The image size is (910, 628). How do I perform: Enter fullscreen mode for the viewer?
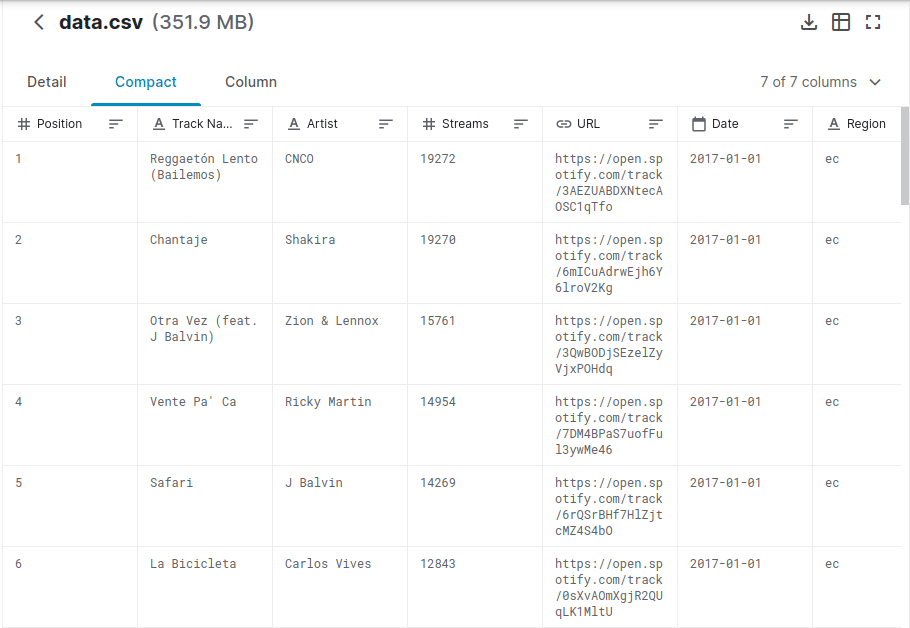coord(873,22)
